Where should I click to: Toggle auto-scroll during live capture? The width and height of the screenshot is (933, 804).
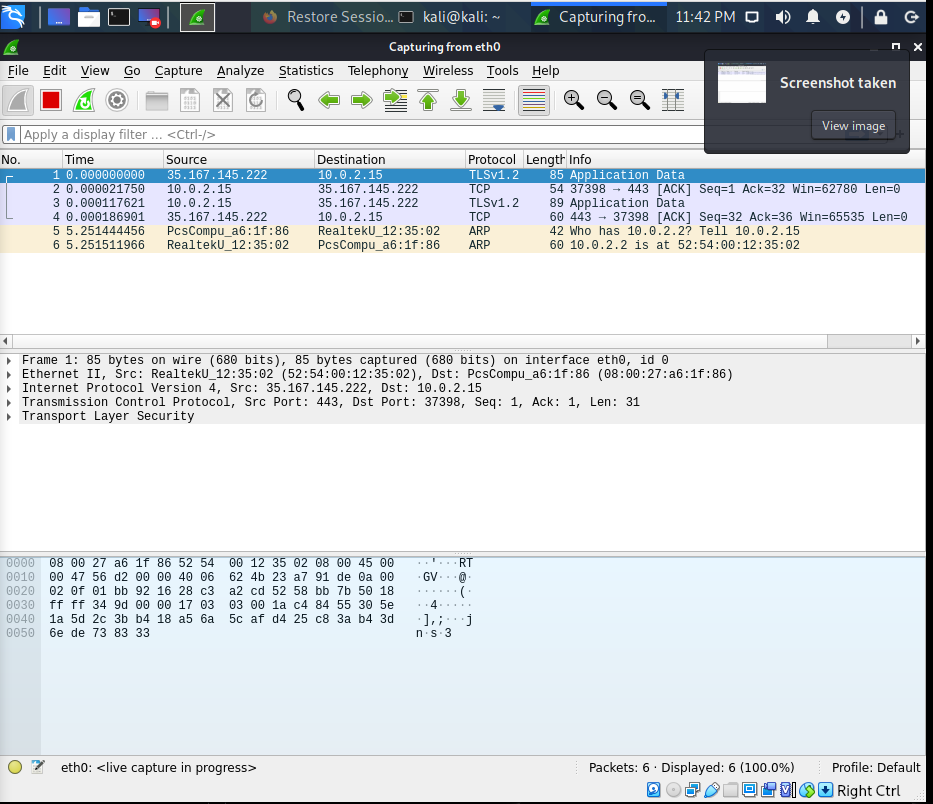(x=494, y=100)
